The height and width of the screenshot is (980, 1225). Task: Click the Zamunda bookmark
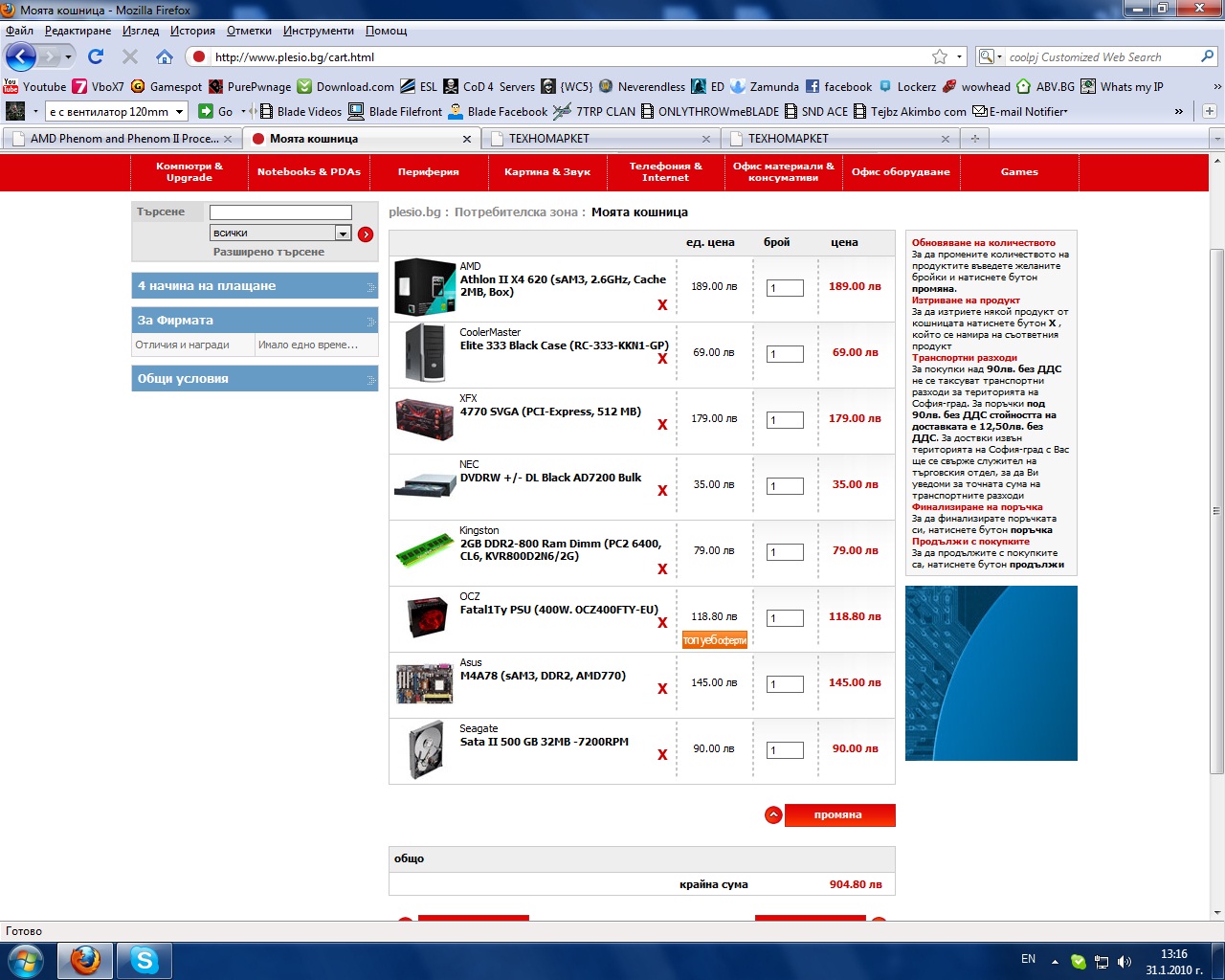(x=765, y=86)
